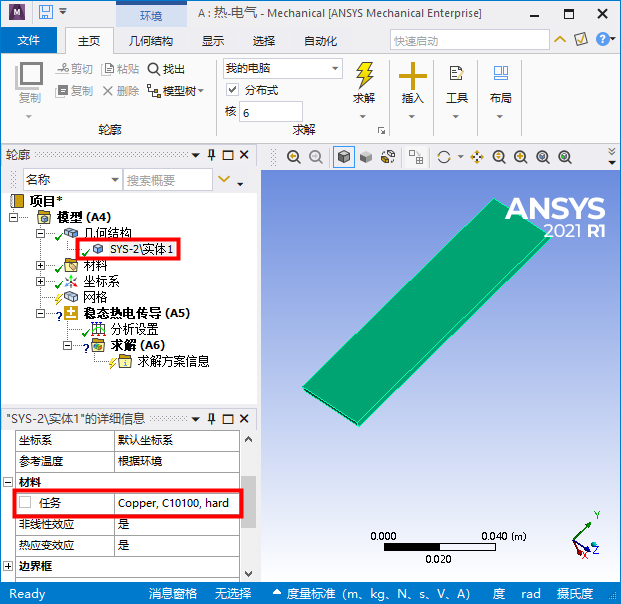The image size is (621, 604).
Task: Open the solve group dialog launcher icon
Action: [x=381, y=130]
